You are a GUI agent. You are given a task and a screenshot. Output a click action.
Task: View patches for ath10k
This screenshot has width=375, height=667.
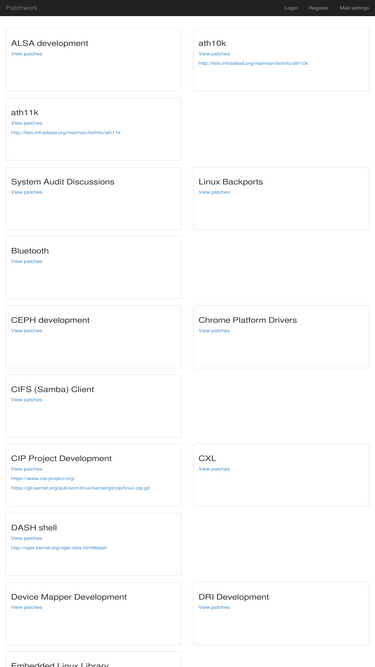point(214,54)
